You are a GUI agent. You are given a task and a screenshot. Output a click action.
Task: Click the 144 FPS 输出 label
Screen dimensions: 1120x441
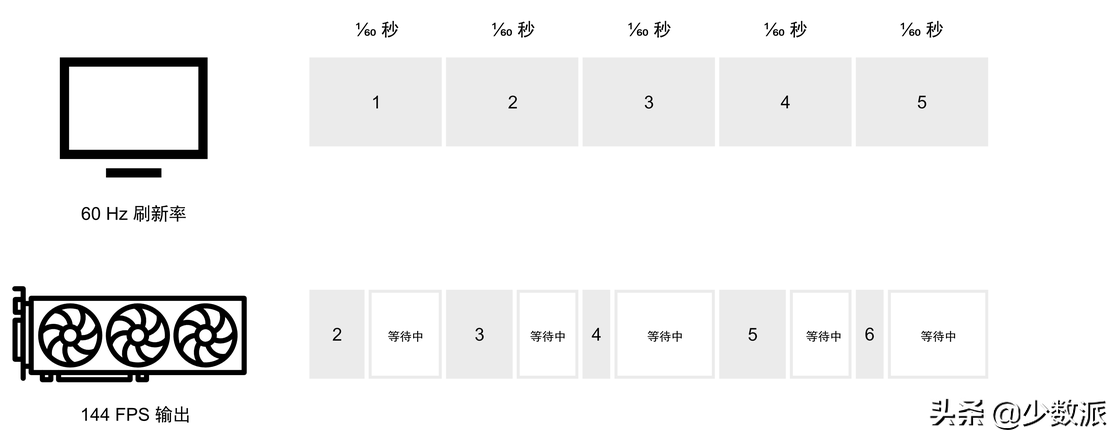point(134,414)
